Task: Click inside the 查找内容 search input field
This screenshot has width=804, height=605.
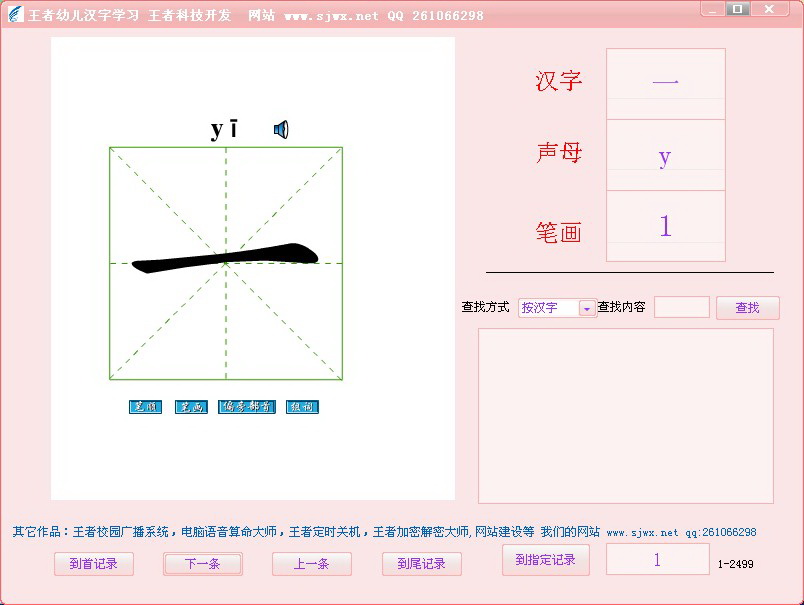Action: click(x=681, y=307)
